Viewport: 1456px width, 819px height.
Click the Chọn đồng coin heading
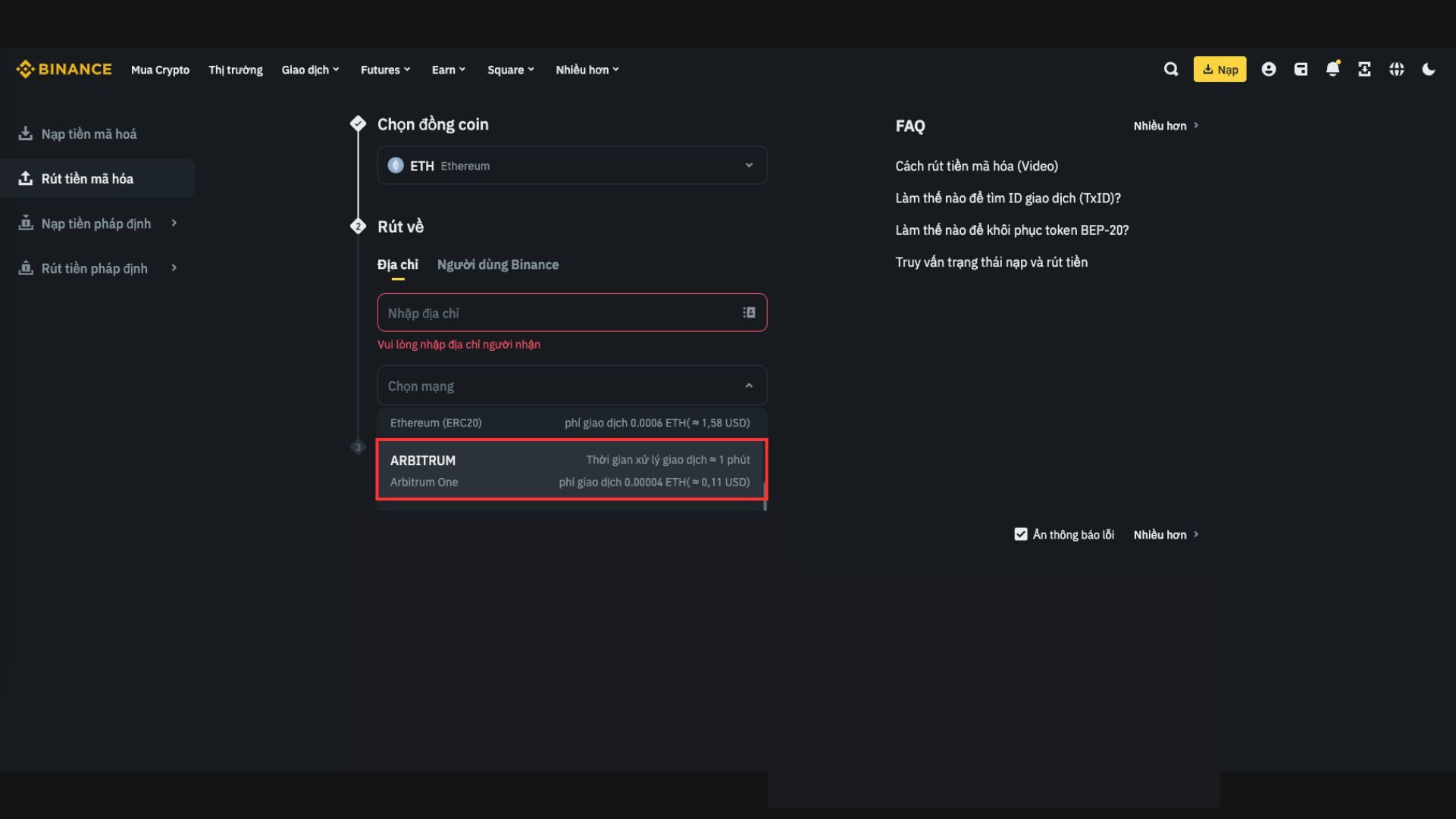pos(433,124)
